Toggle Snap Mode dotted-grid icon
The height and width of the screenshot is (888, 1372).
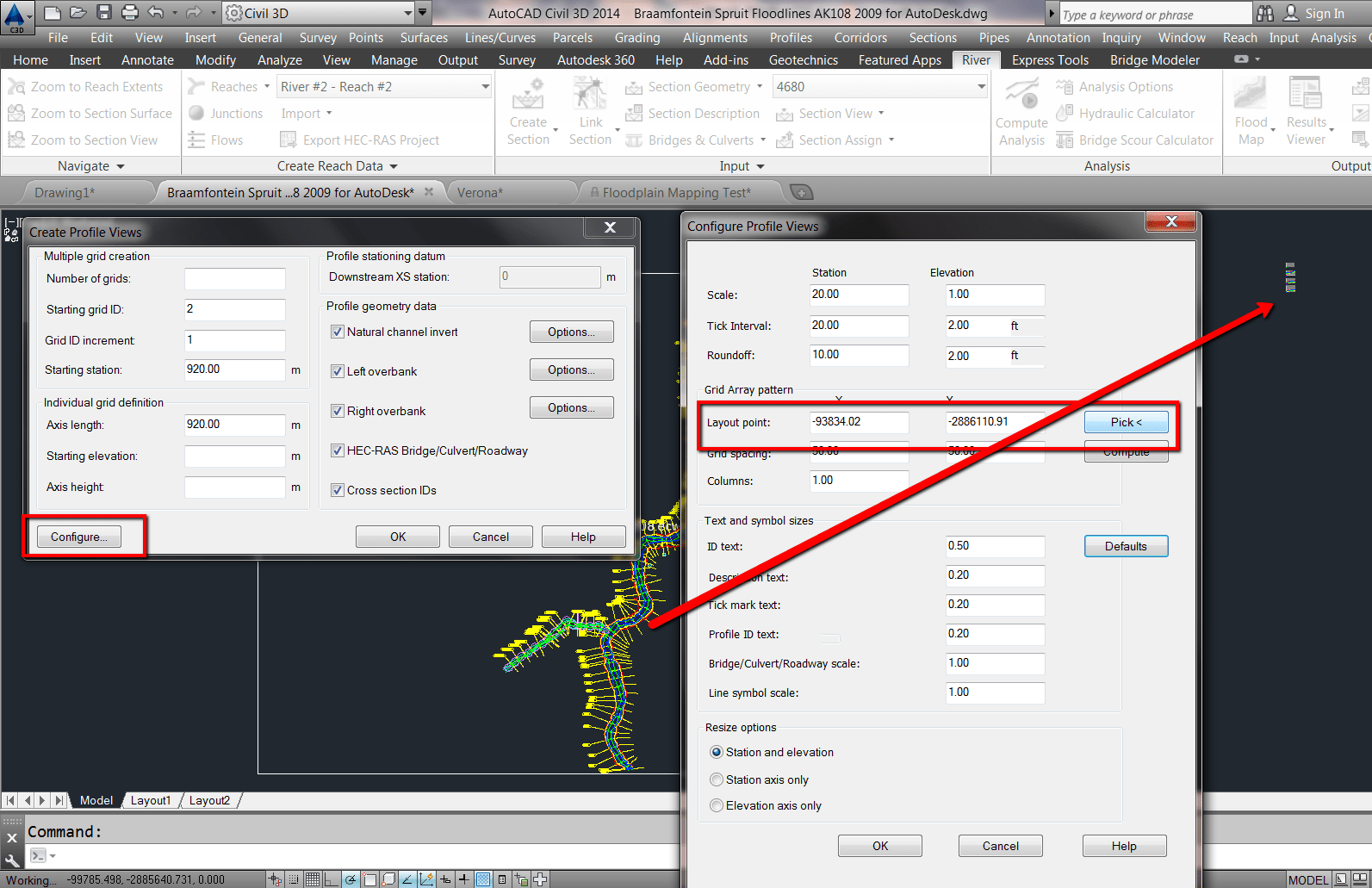(x=294, y=879)
